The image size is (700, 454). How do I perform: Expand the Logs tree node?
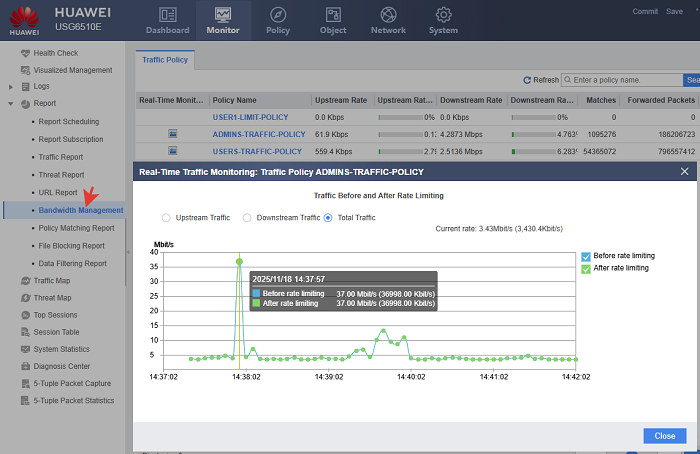(x=11, y=87)
